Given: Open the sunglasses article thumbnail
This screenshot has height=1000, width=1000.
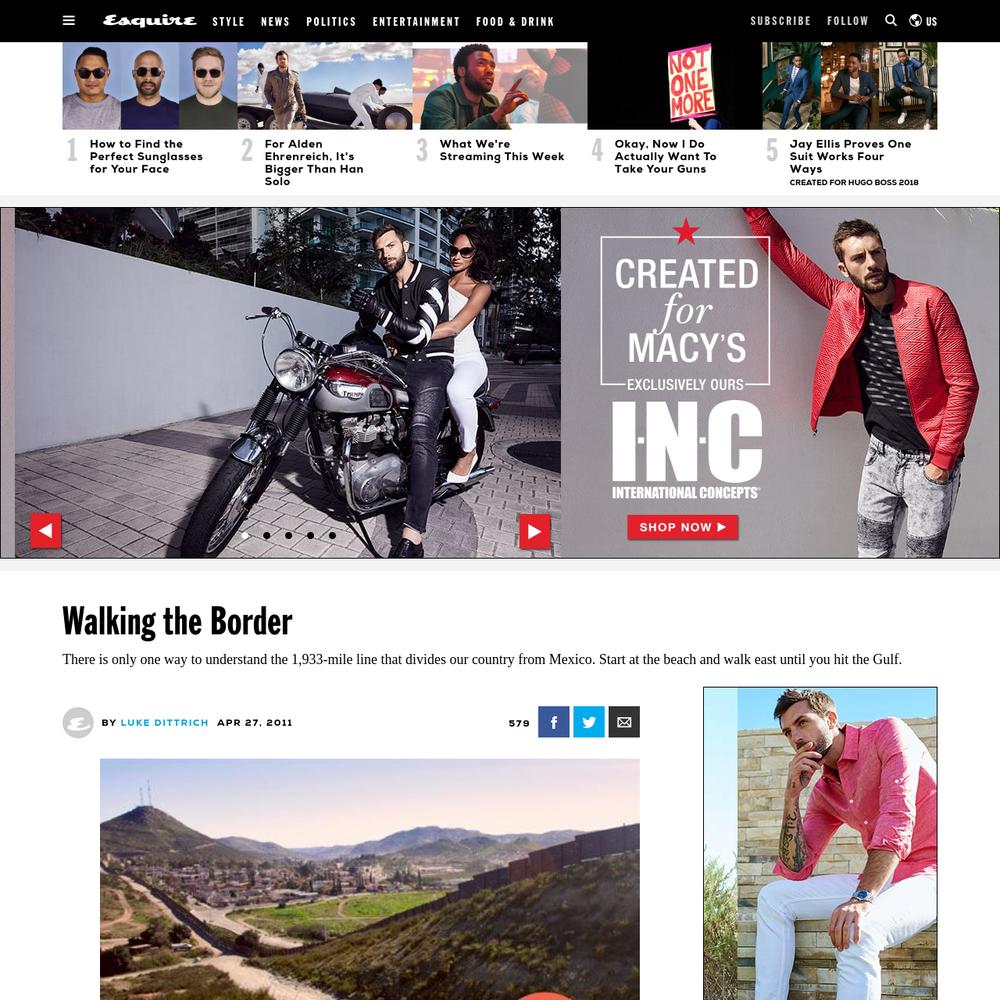Looking at the screenshot, I should coord(150,86).
